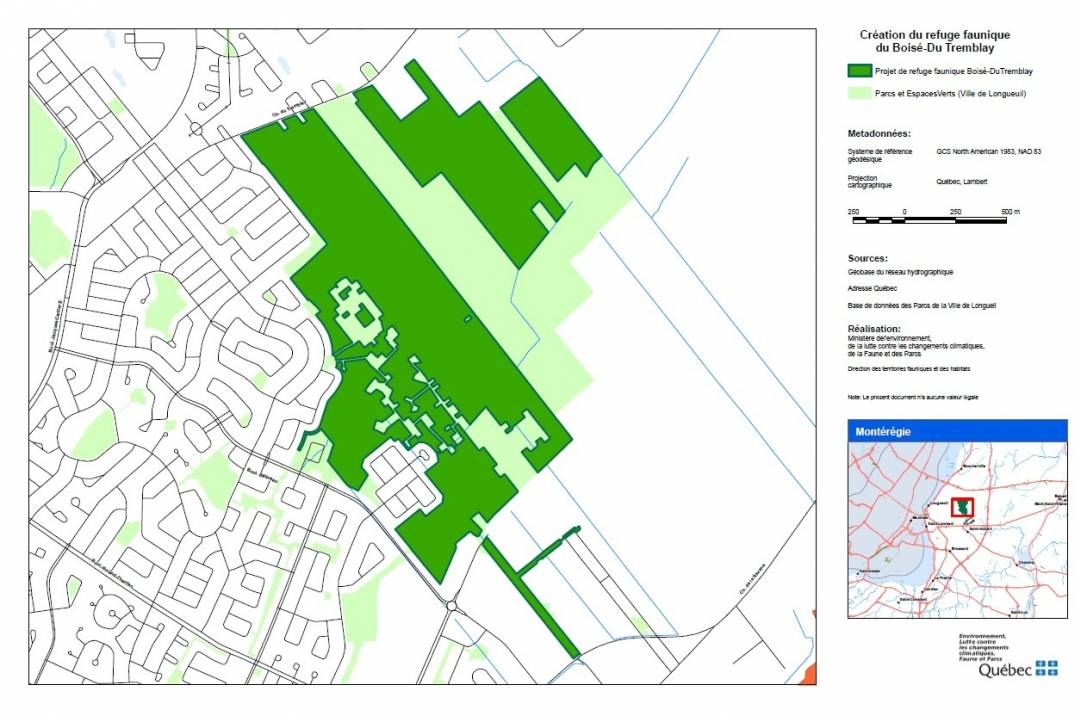Click the Montérégie inset overview map
The width and height of the screenshot is (1081, 716).
coord(957,529)
